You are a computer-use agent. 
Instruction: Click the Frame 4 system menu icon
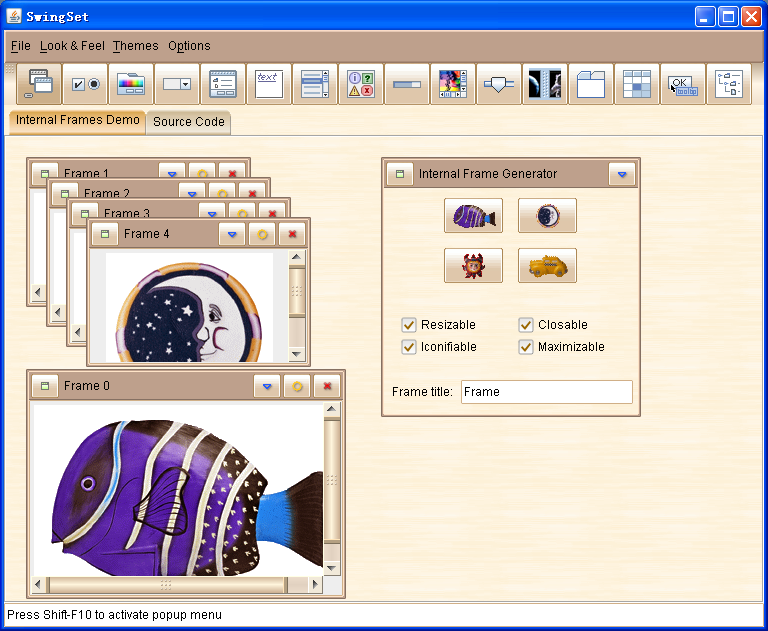[105, 234]
